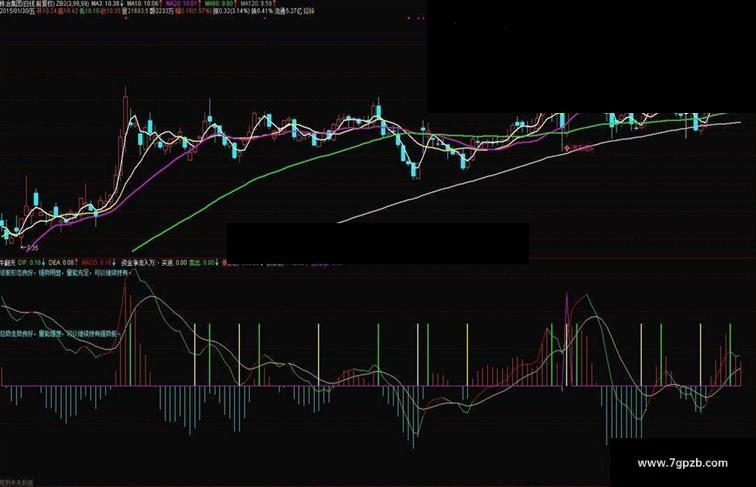
Task: Click the ZB2(3,99,99) indicator parameters label
Action: (73, 3)
